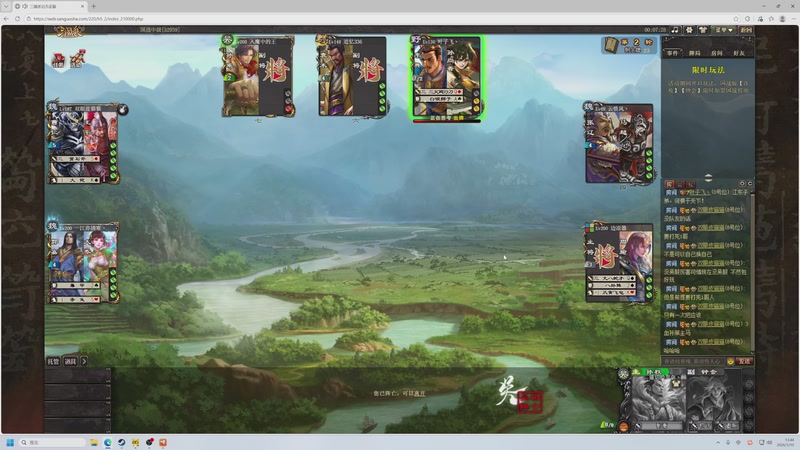800x450 pixels.
Task: Open File Explorer from the taskbar
Action: tap(94, 442)
